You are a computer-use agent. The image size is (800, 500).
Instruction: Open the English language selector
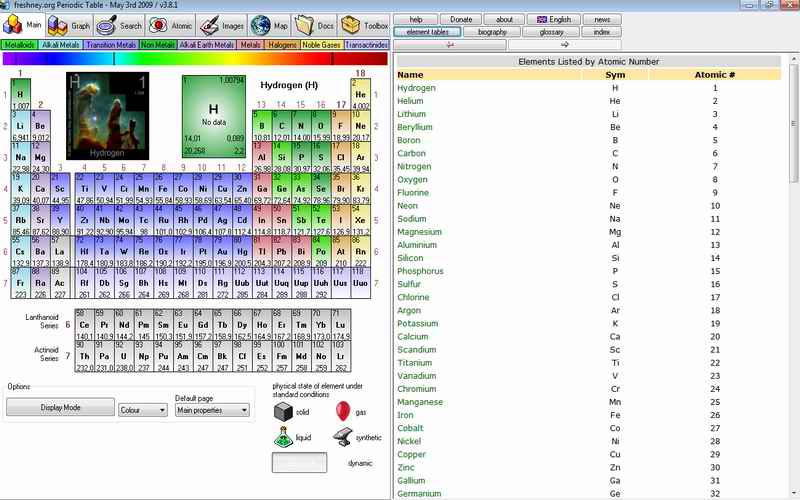point(554,19)
